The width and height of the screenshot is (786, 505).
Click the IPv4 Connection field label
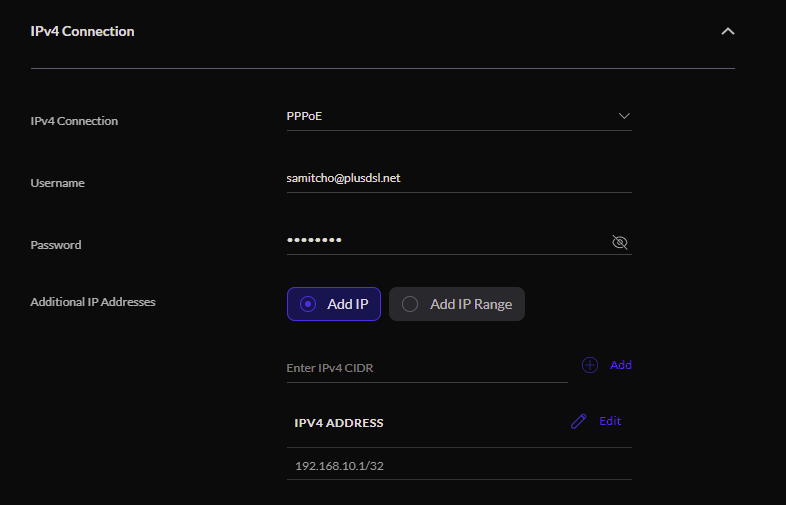(74, 121)
